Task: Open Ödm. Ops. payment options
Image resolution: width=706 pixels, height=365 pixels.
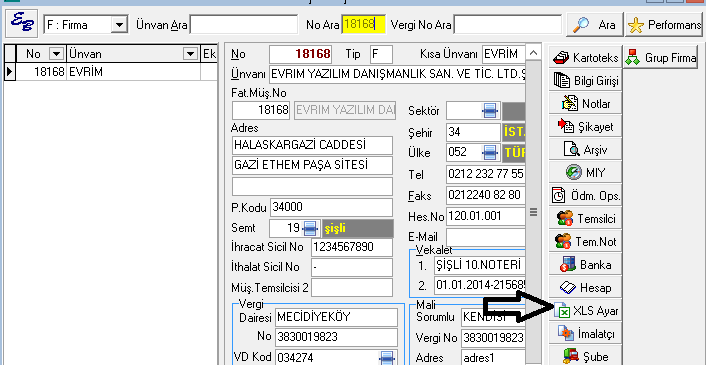Action: pyautogui.click(x=585, y=195)
